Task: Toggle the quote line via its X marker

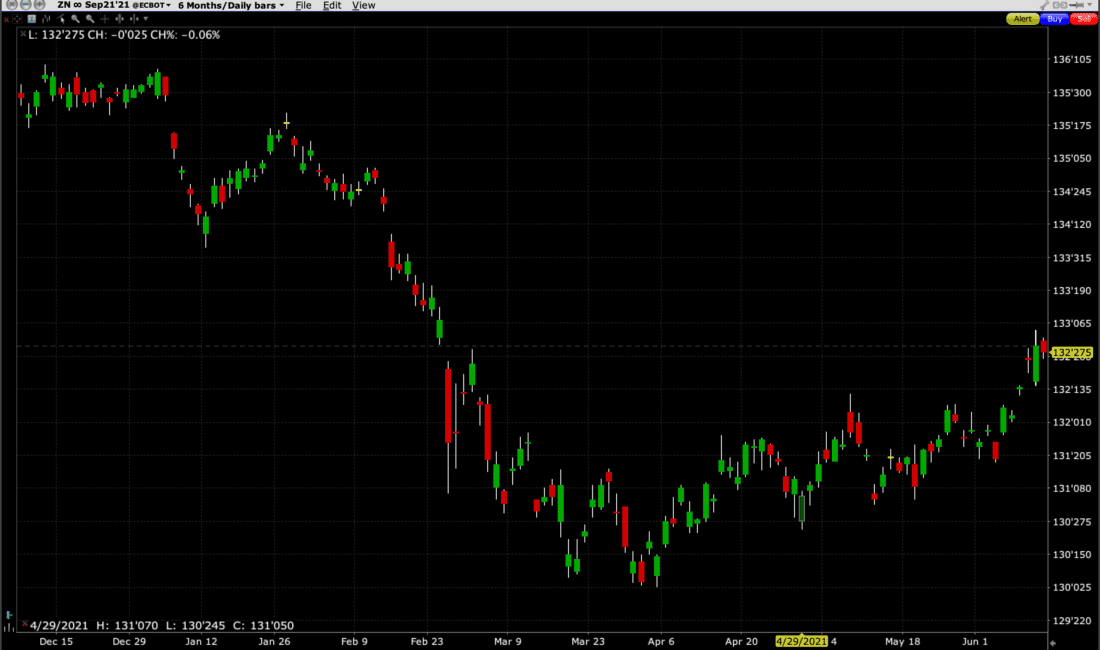Action: coord(23,34)
